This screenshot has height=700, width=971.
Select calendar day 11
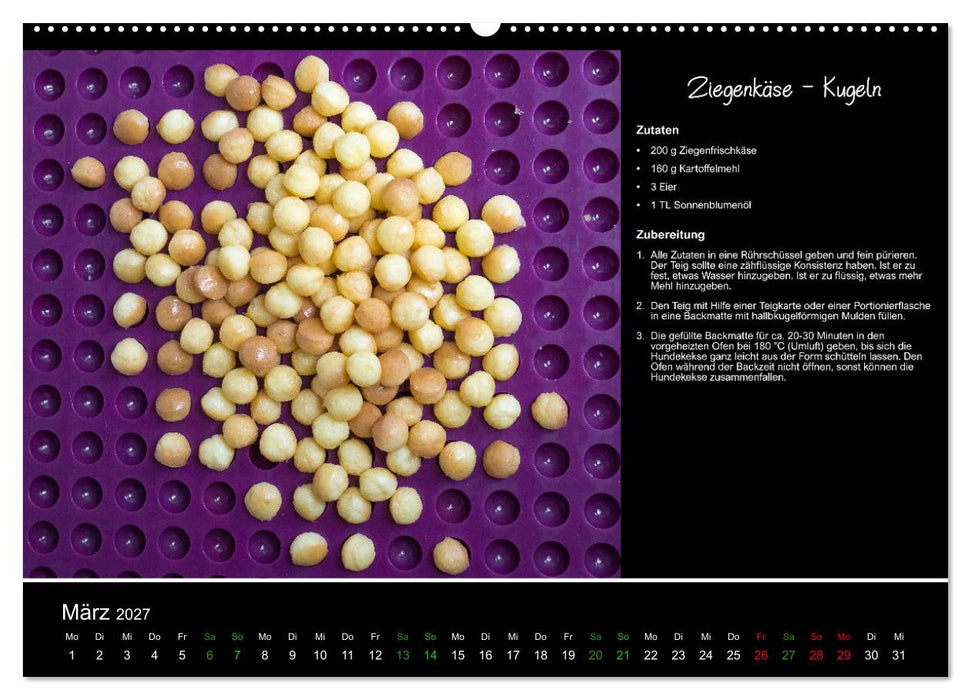pyautogui.click(x=347, y=655)
